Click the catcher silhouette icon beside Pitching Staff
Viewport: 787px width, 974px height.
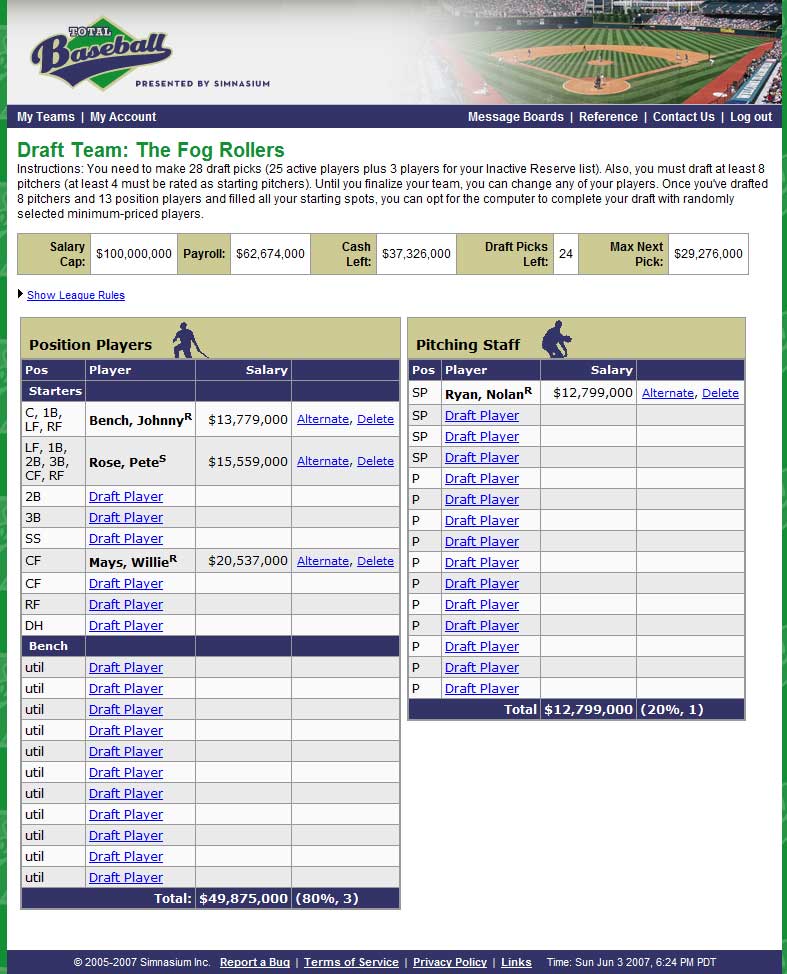(557, 339)
